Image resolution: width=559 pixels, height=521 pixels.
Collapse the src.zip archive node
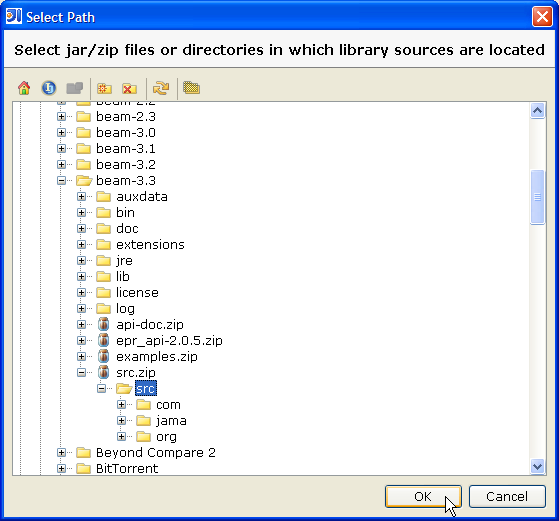point(81,373)
